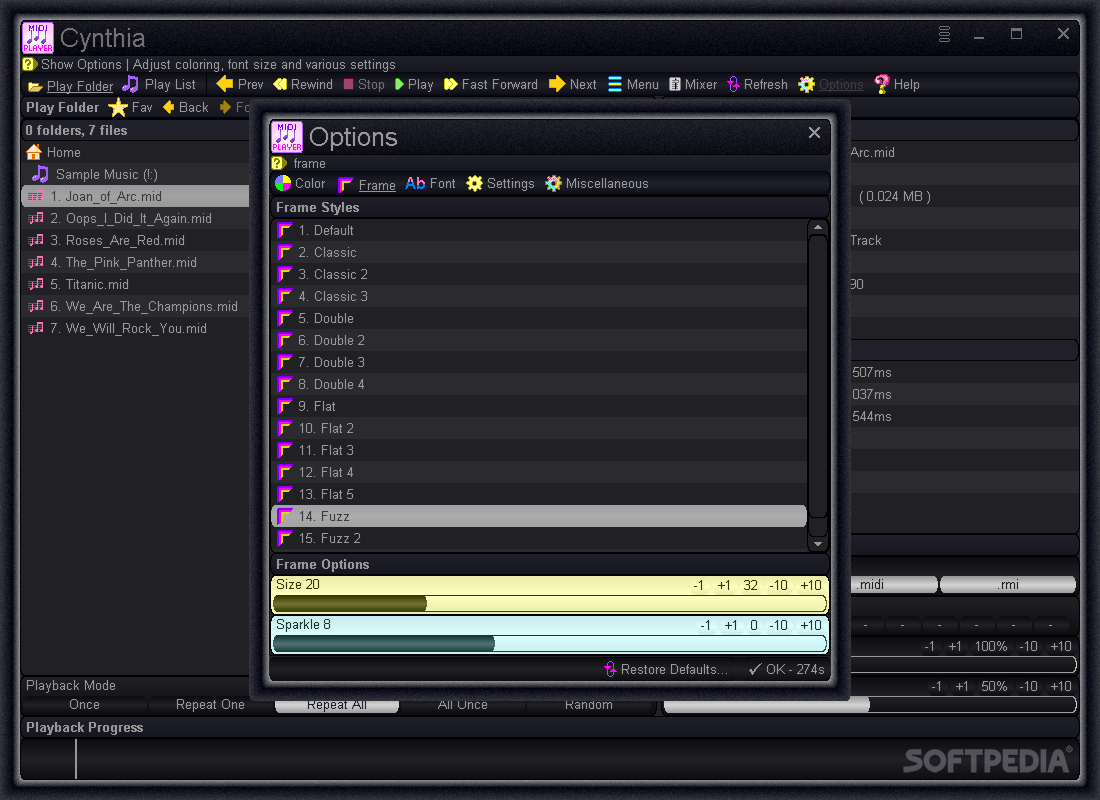Select frame style 9. Flat
The width and height of the screenshot is (1100, 800).
[539, 406]
